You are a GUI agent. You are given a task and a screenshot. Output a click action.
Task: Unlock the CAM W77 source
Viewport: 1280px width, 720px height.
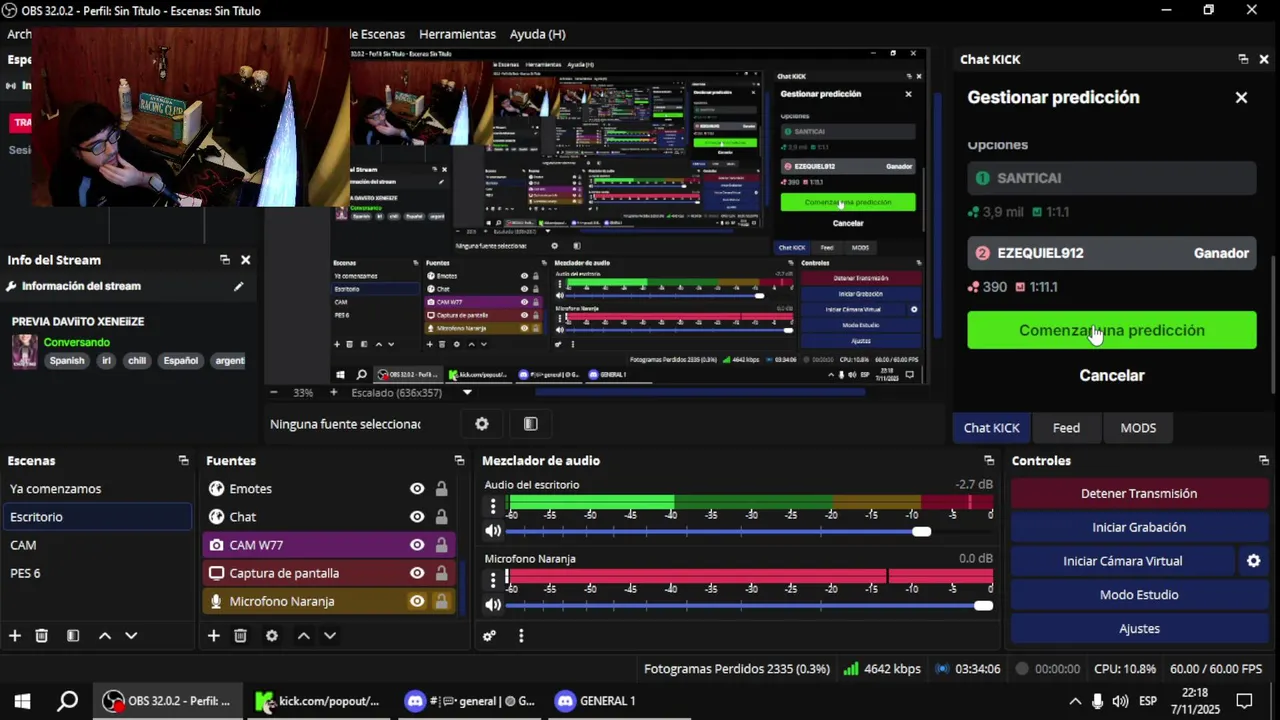tap(441, 545)
